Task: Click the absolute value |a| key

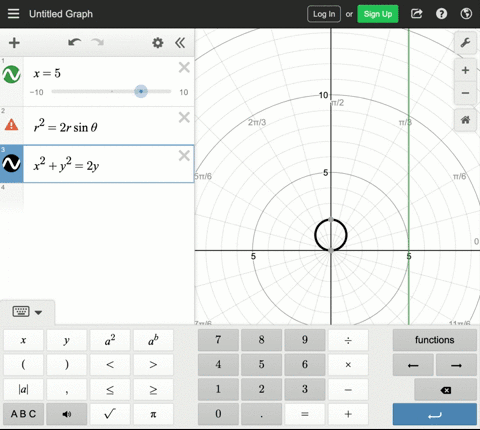Action: coord(23,389)
